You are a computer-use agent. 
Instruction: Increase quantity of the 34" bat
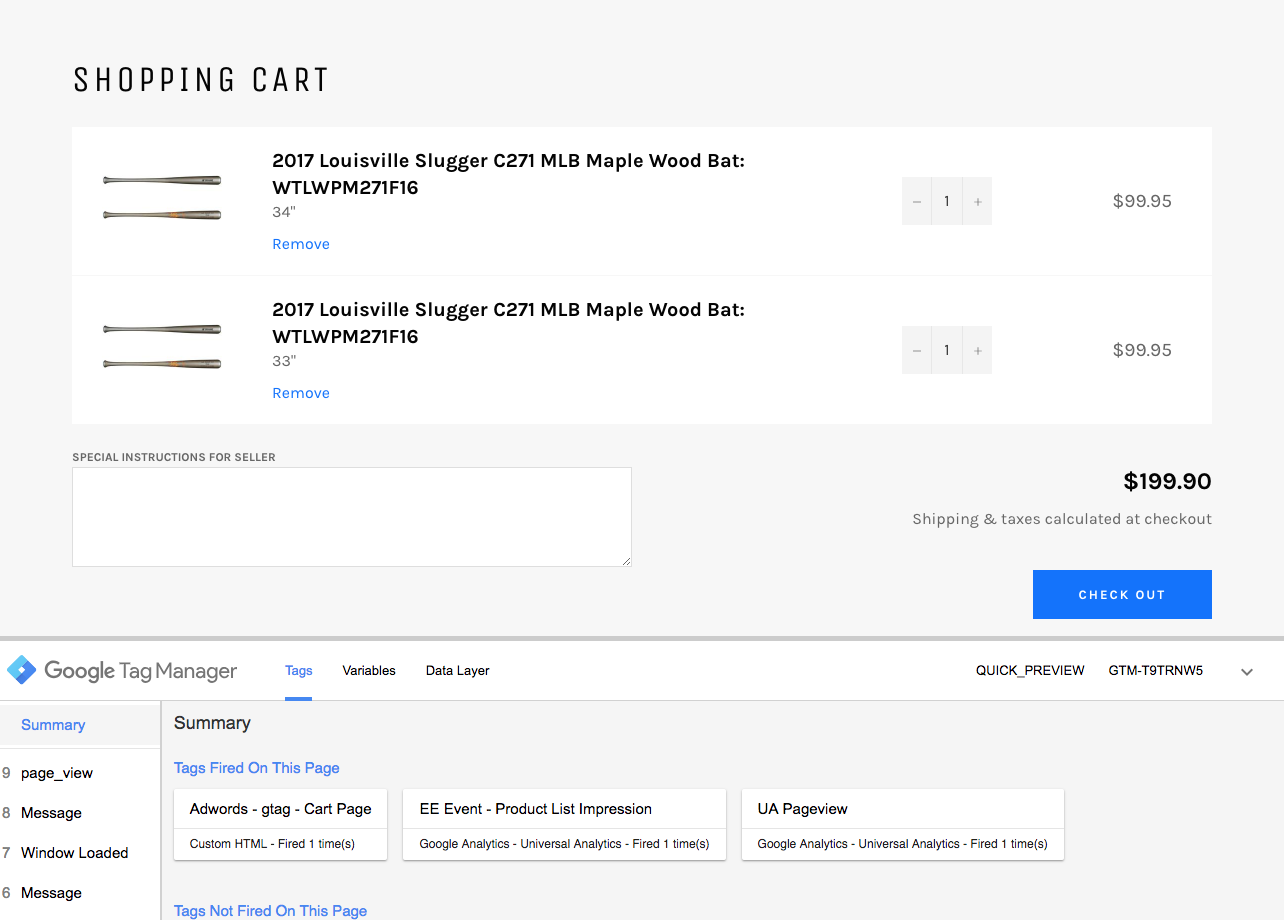click(977, 201)
